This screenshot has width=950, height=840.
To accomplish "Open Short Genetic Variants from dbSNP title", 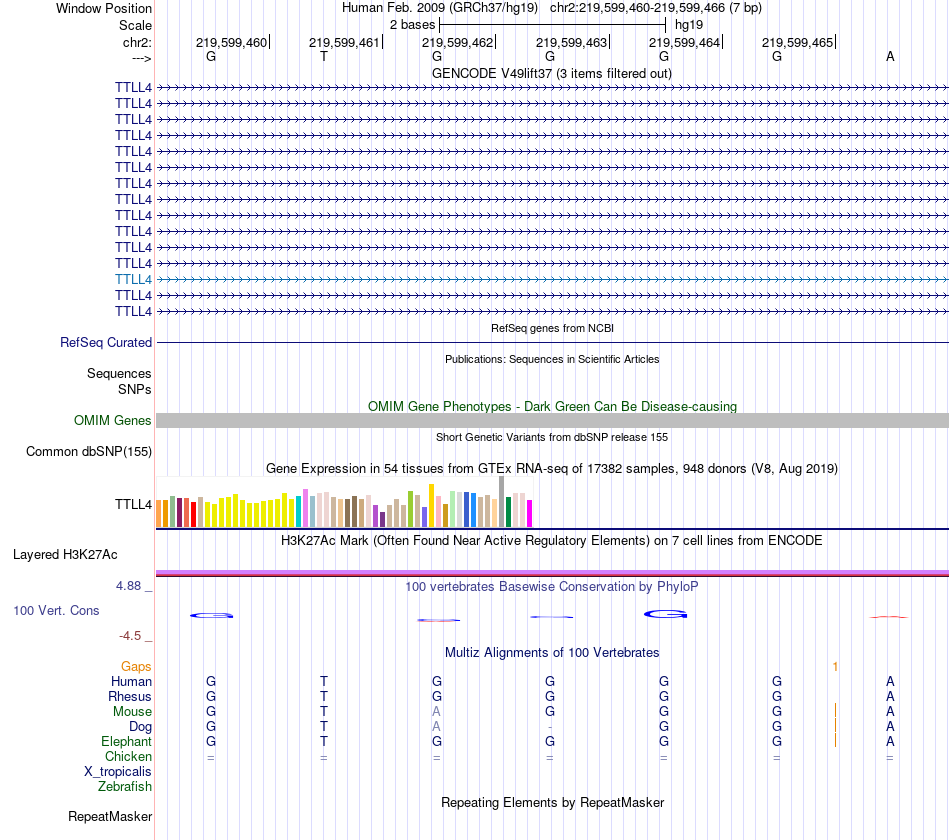I will click(552, 437).
